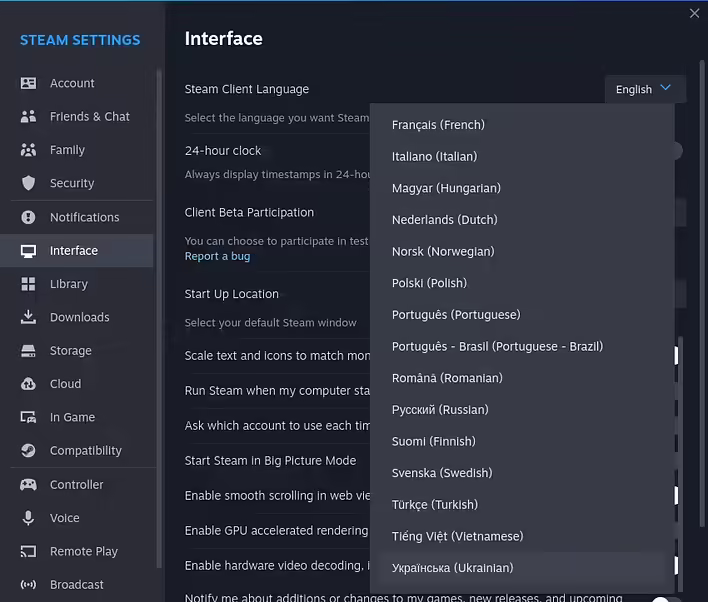Click the Interface monitor icon

pos(28,251)
